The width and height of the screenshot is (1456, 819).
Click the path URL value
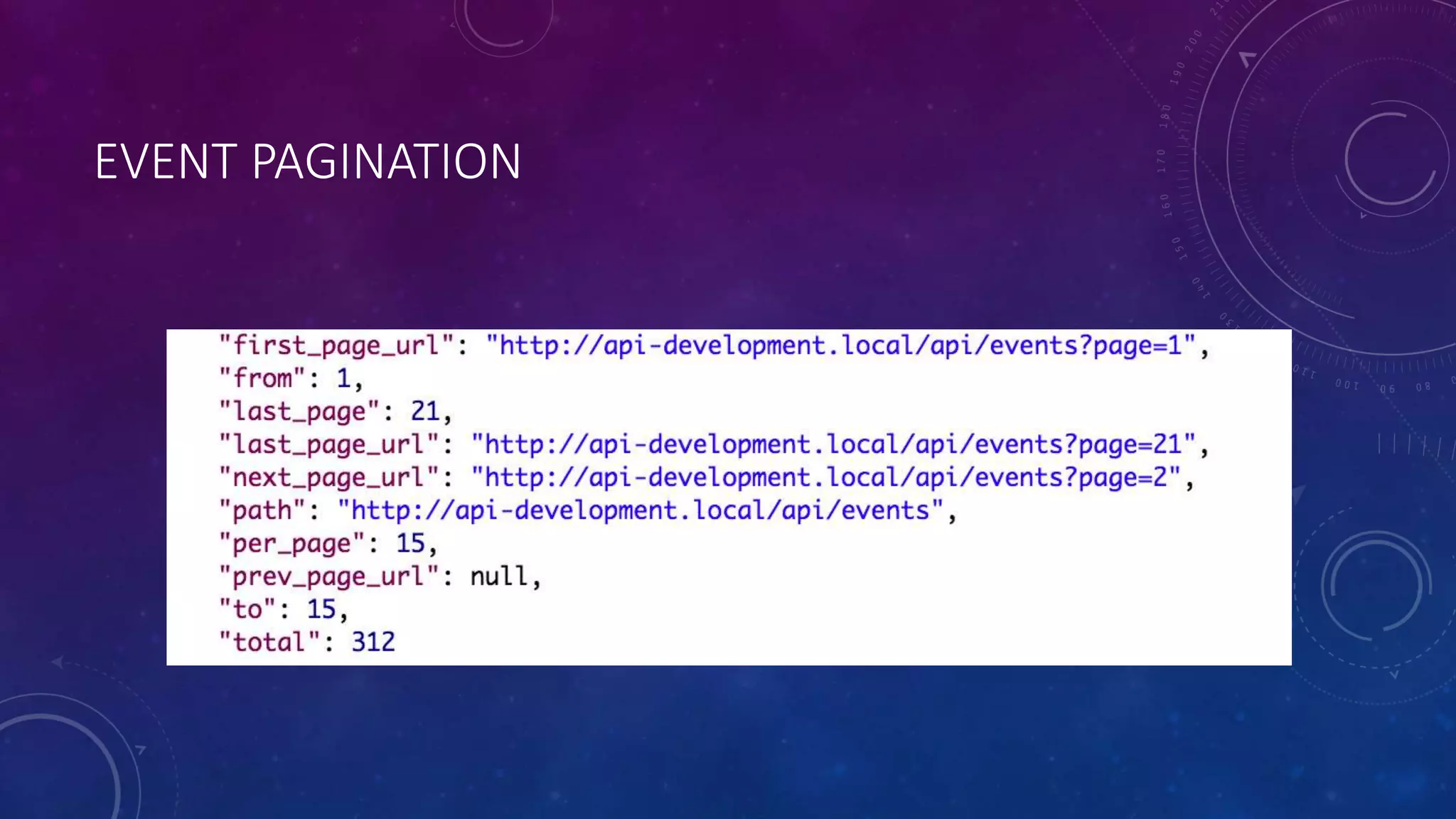pyautogui.click(x=641, y=511)
